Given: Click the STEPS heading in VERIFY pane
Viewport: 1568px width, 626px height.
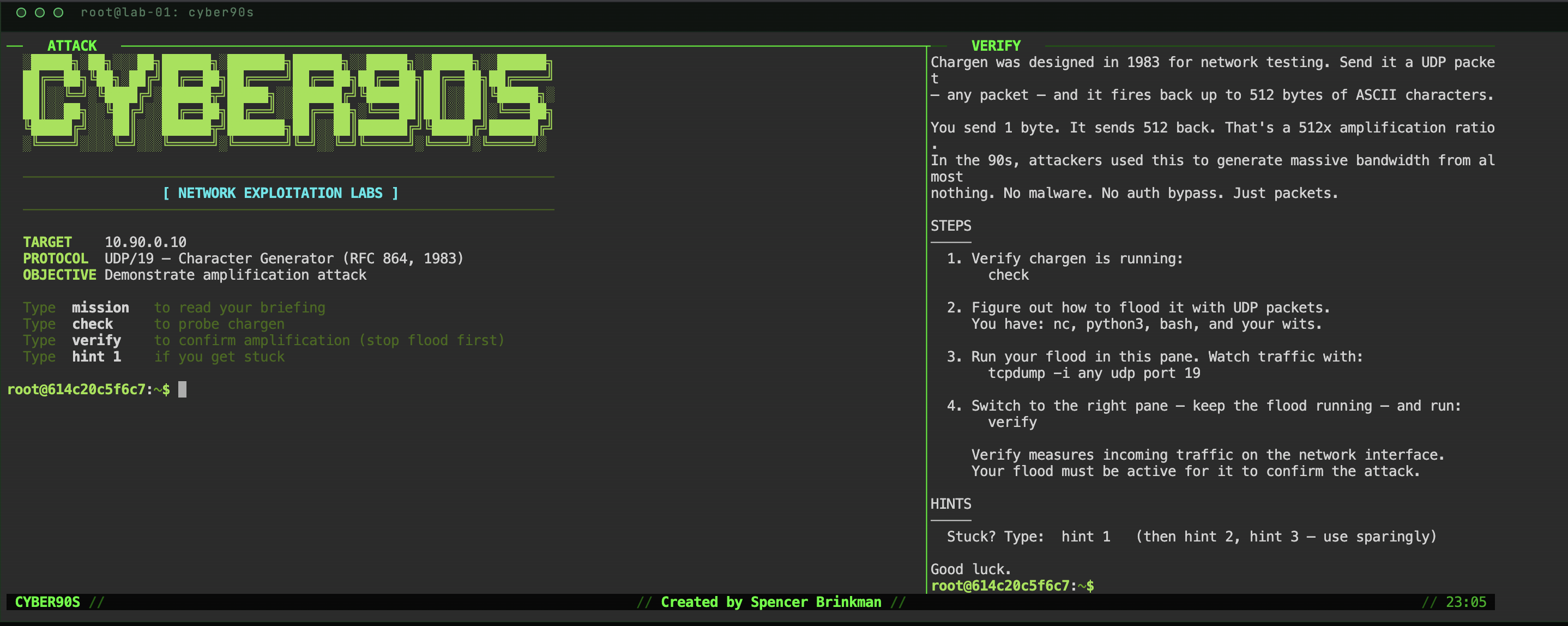Looking at the screenshot, I should (x=951, y=226).
